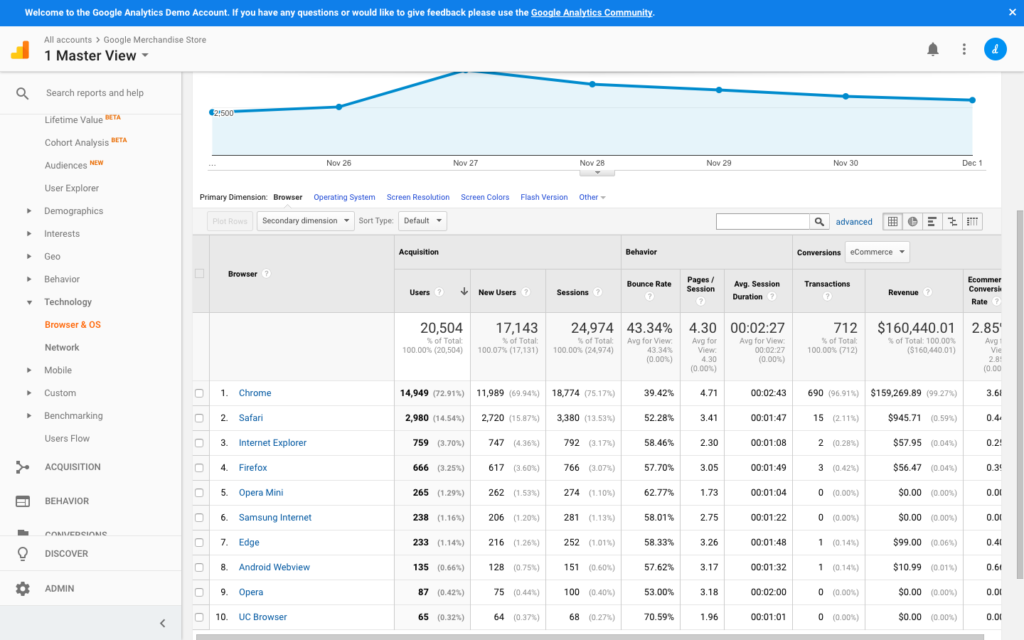The width and height of the screenshot is (1024, 640).
Task: Click the Internet Explorer browser link
Action: 272,443
